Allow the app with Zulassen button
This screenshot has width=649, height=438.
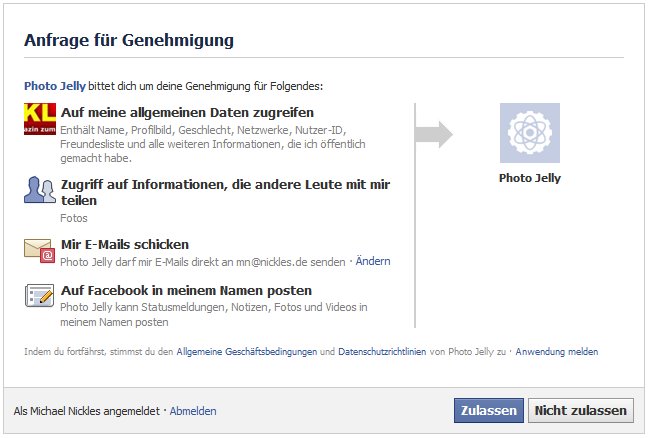[489, 410]
